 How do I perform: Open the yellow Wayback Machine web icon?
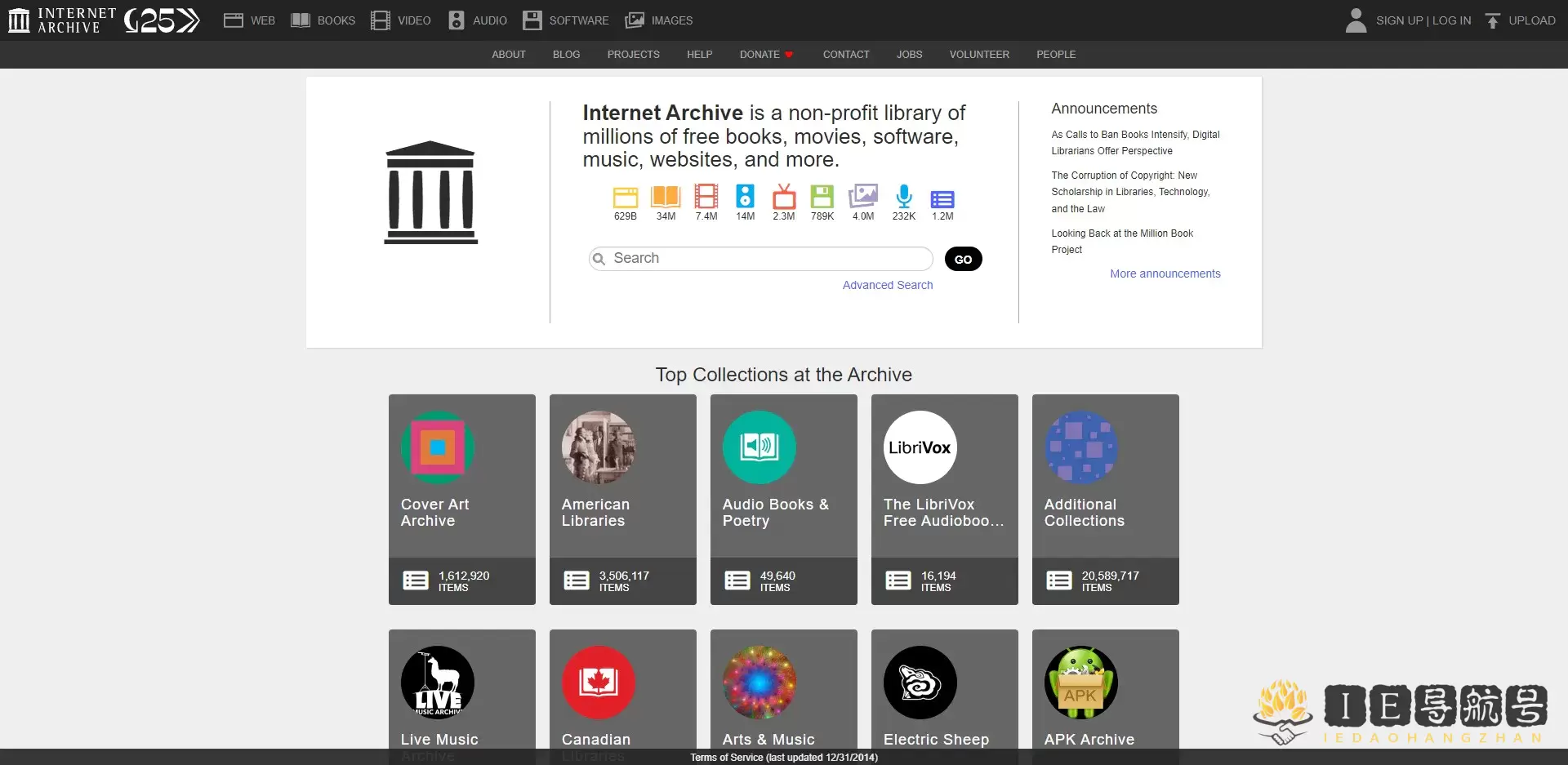point(625,198)
